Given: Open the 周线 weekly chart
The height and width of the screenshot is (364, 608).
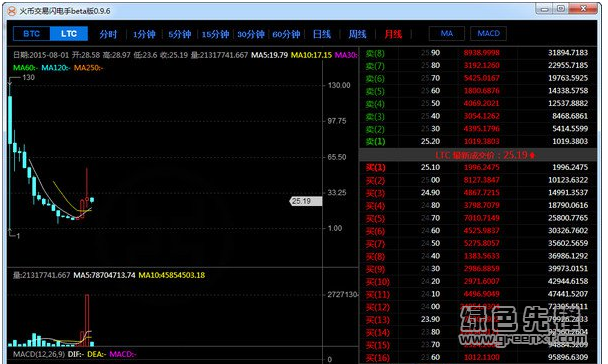Looking at the screenshot, I should 357,35.
